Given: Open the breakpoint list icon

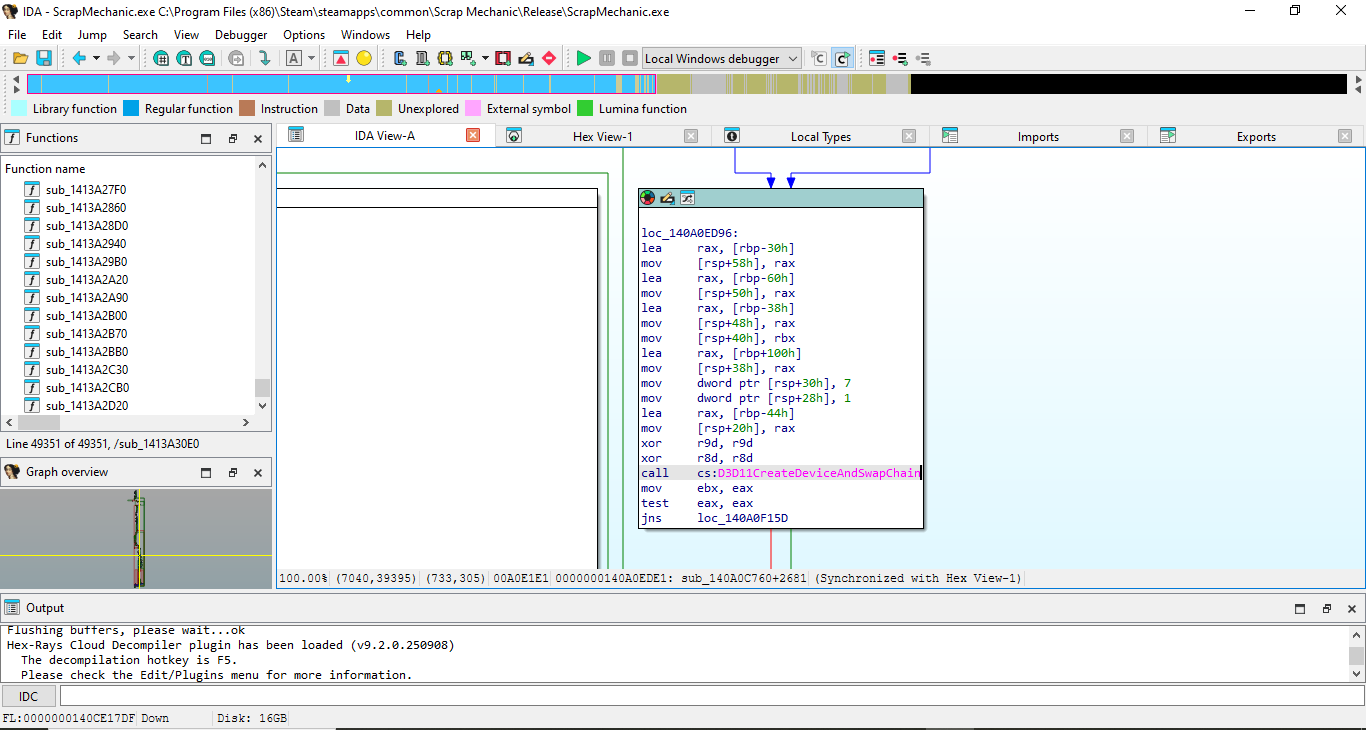Looking at the screenshot, I should pyautogui.click(x=877, y=58).
